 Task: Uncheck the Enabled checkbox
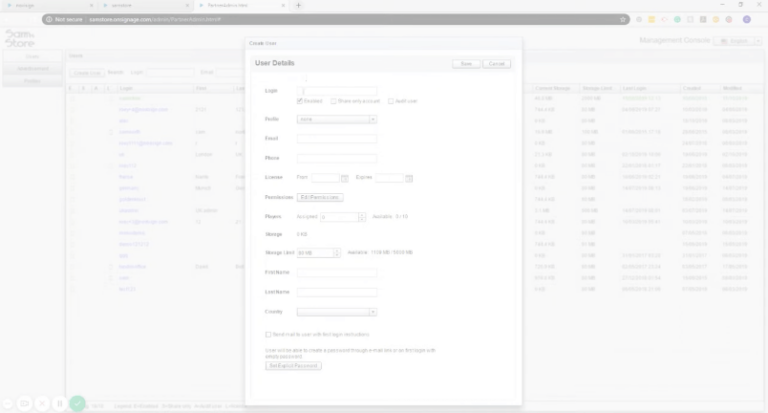point(301,101)
